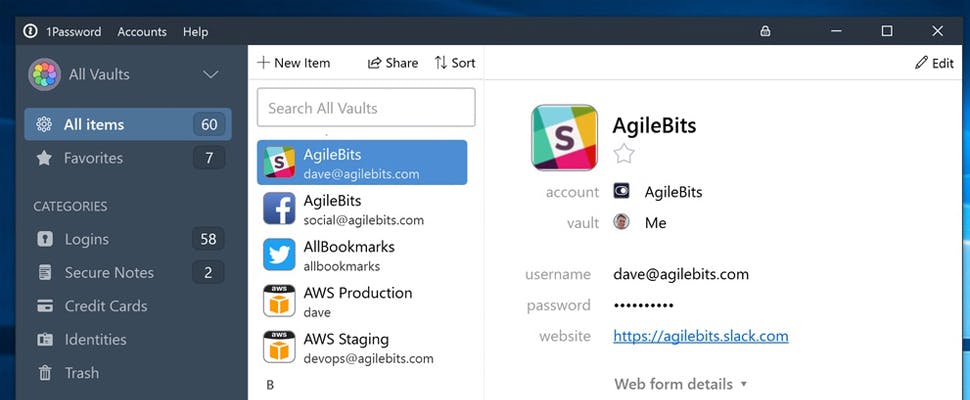Click the lock icon in title bar
970x400 pixels.
click(765, 31)
